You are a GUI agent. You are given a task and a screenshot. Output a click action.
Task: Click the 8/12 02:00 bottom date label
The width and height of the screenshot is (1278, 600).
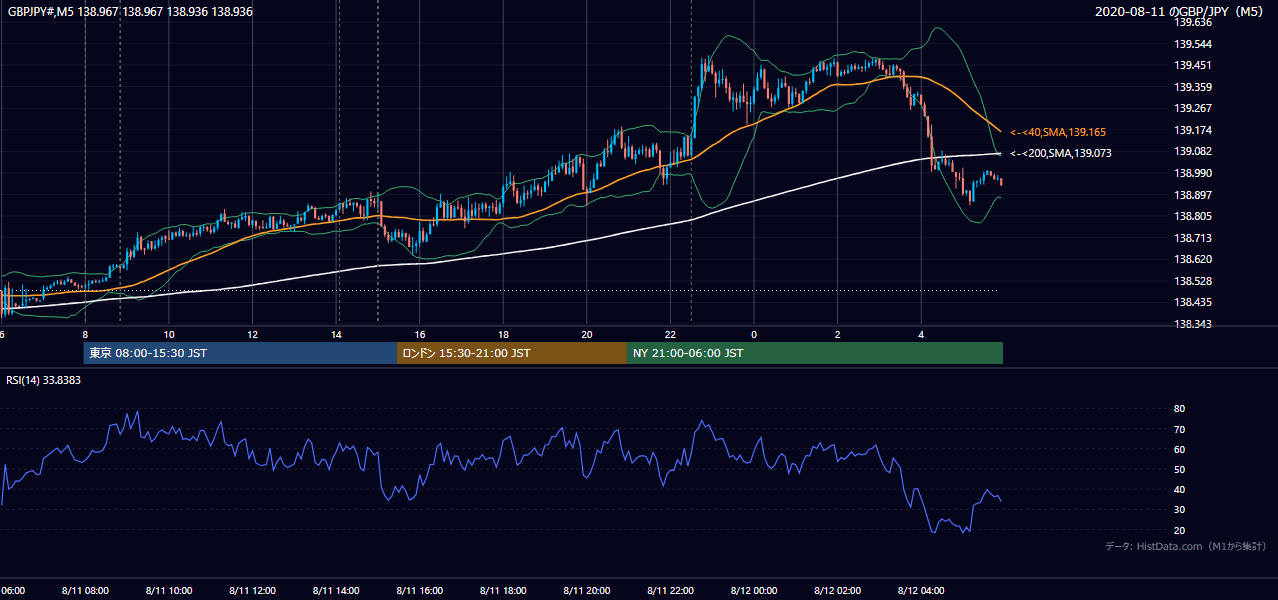(838, 590)
